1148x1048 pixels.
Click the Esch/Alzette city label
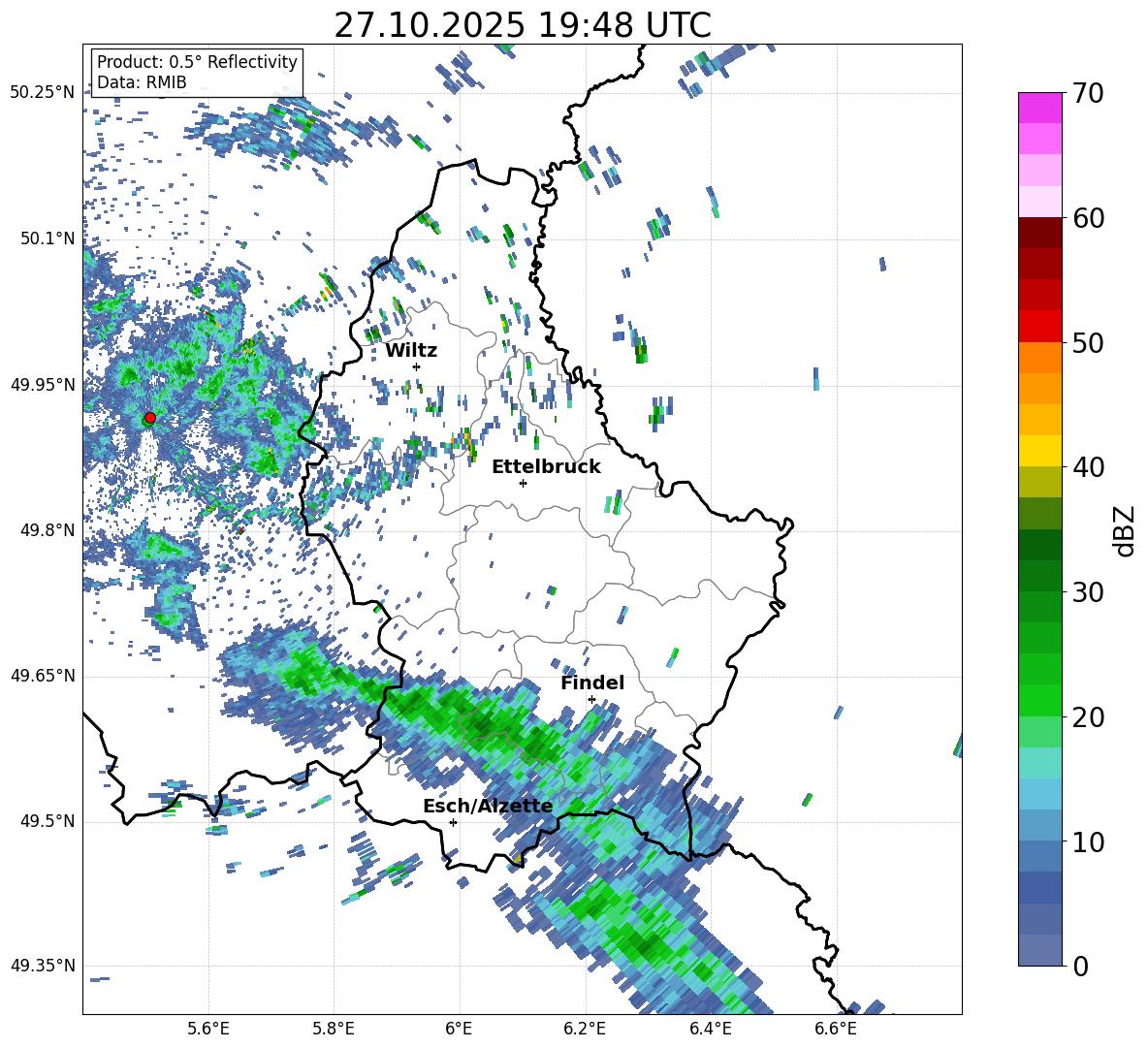tap(488, 806)
